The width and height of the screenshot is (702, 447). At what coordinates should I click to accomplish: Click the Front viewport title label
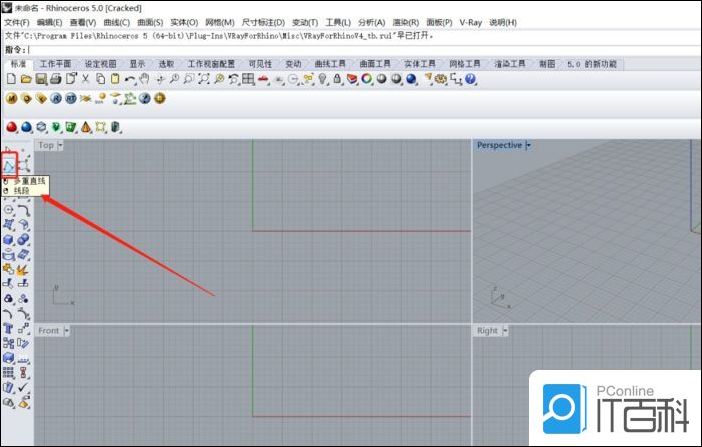(x=48, y=331)
